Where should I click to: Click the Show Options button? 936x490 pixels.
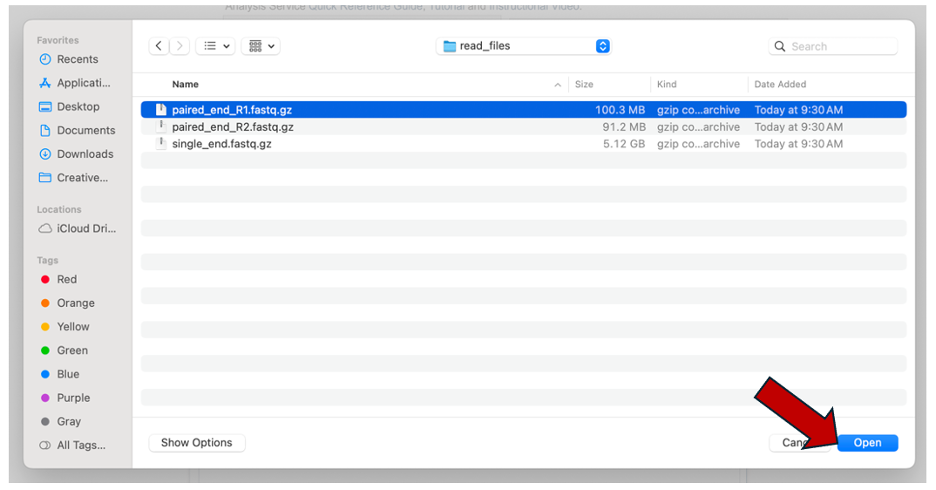click(x=196, y=443)
